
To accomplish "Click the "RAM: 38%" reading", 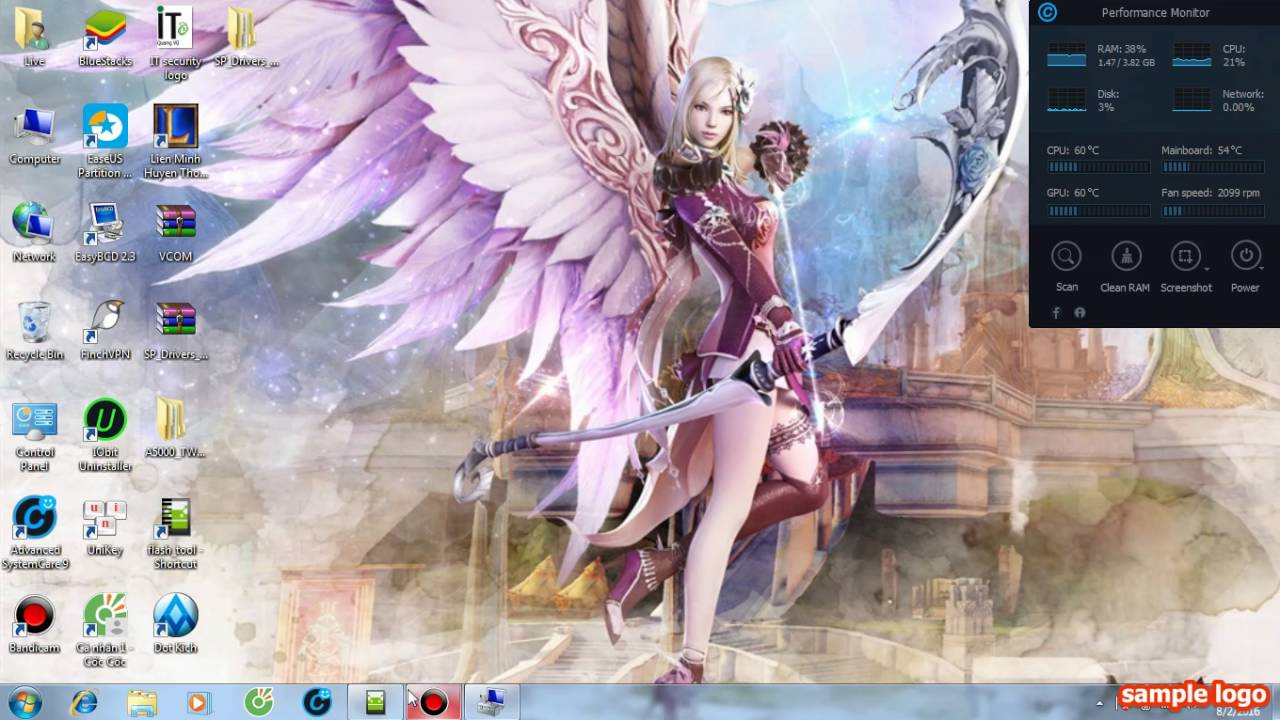I will click(1121, 49).
